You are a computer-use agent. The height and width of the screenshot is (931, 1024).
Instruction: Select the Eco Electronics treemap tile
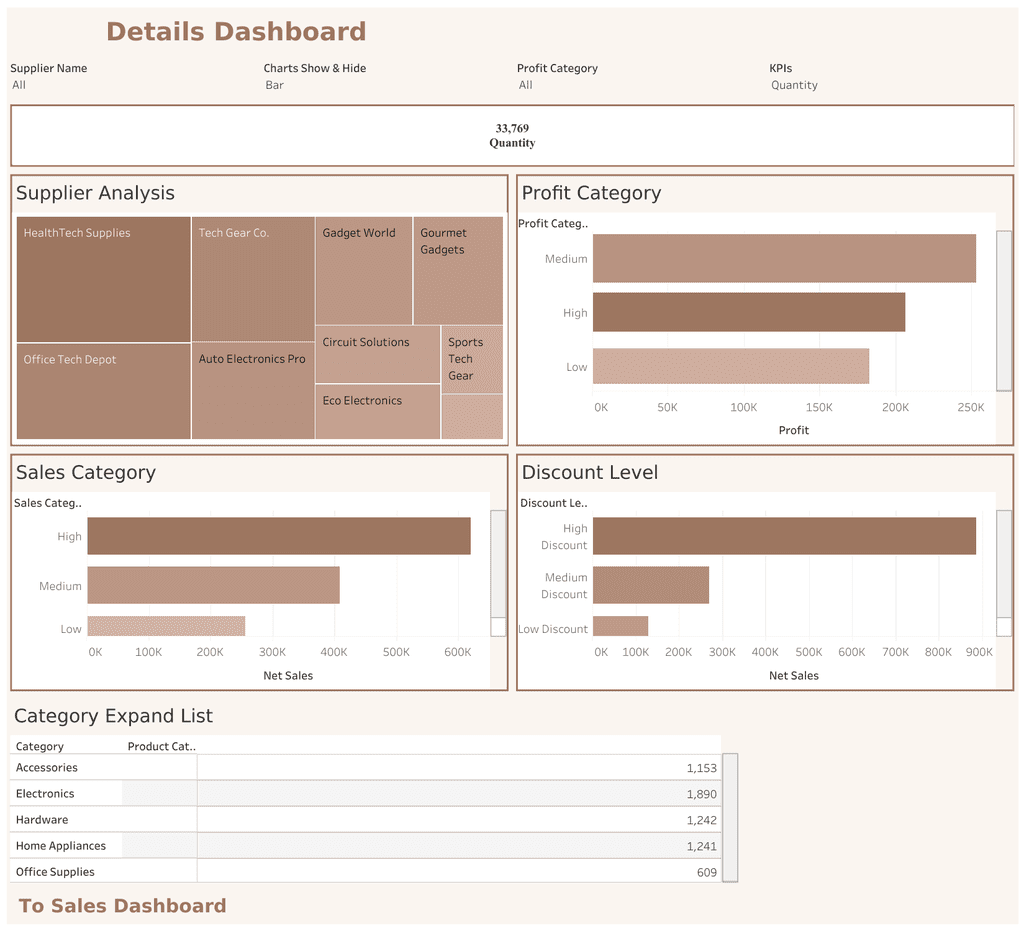377,412
